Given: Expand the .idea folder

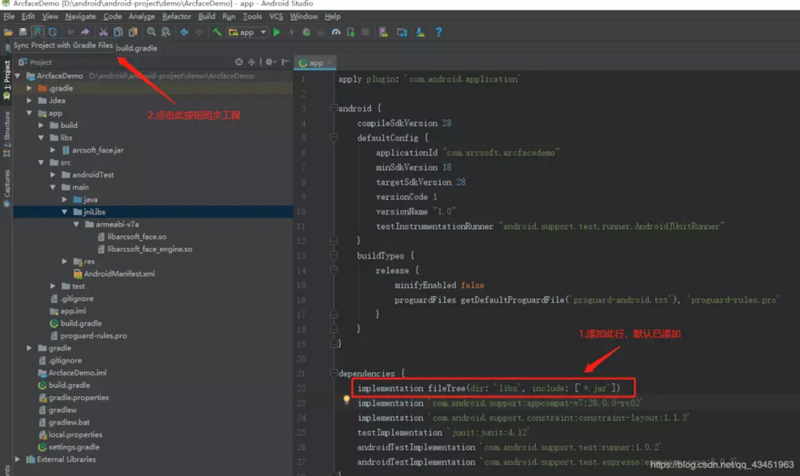Looking at the screenshot, I should point(29,101).
